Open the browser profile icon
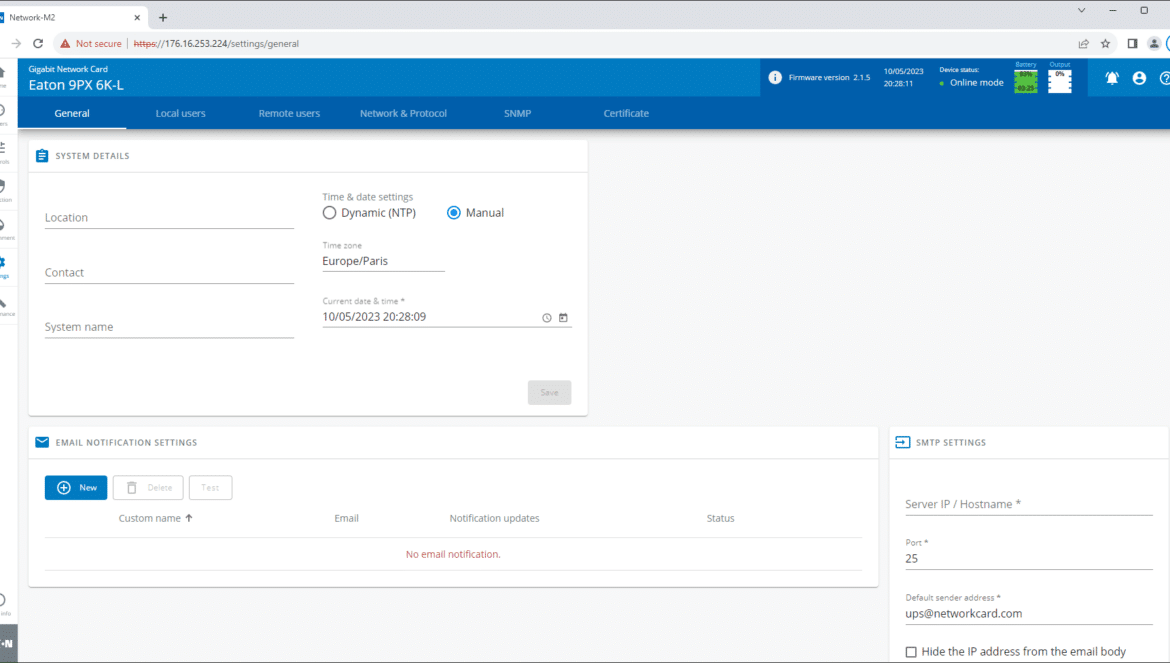1170x663 pixels. click(1154, 43)
